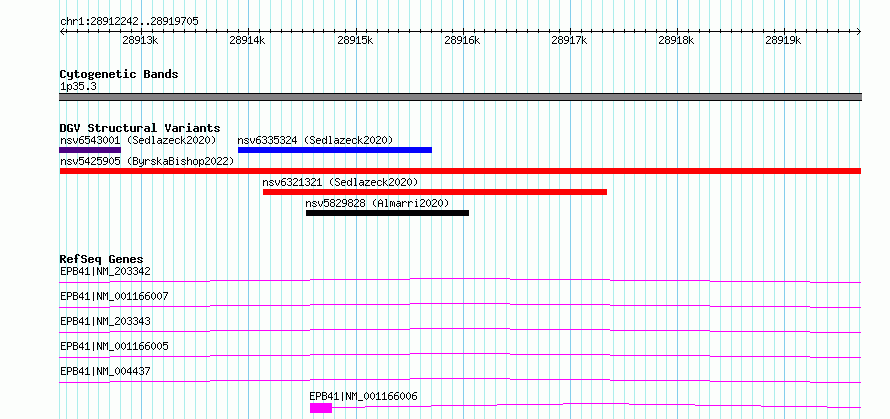
Task: Open the nsv6543001 (Sedlazeck2020) label
Action: click(x=138, y=140)
